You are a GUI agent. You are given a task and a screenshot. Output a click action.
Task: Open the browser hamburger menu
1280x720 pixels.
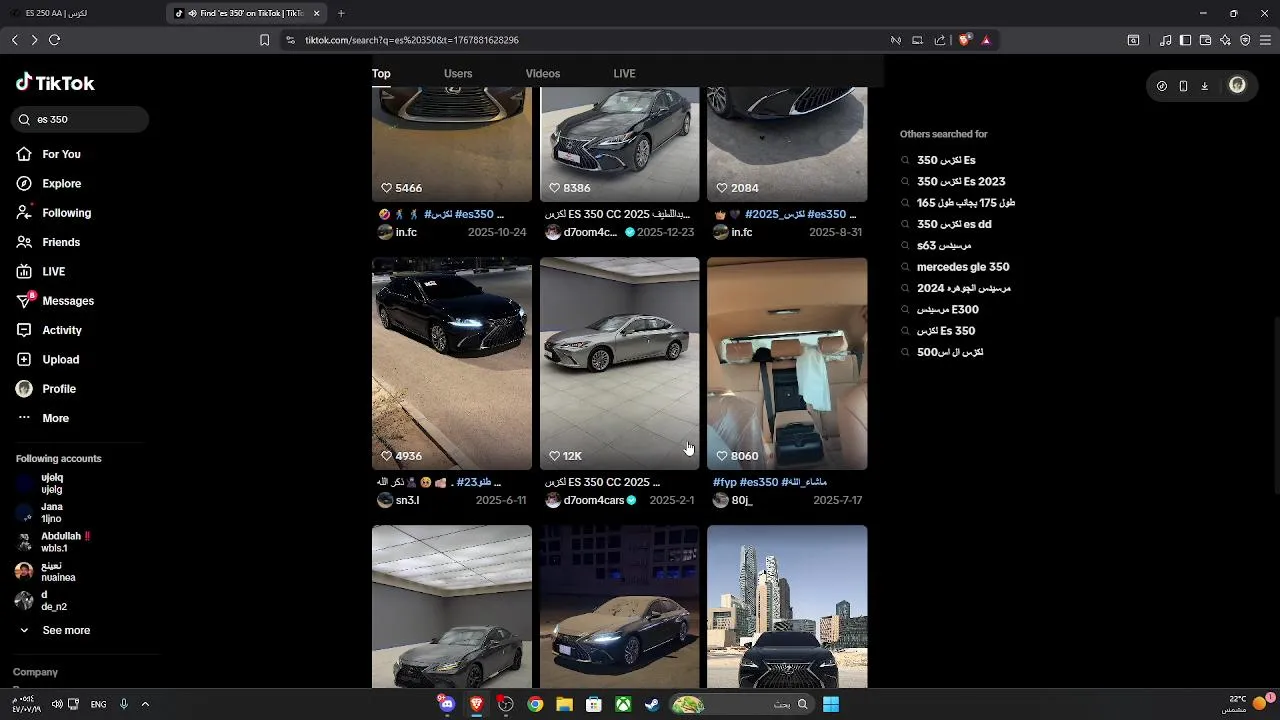click(x=1266, y=40)
